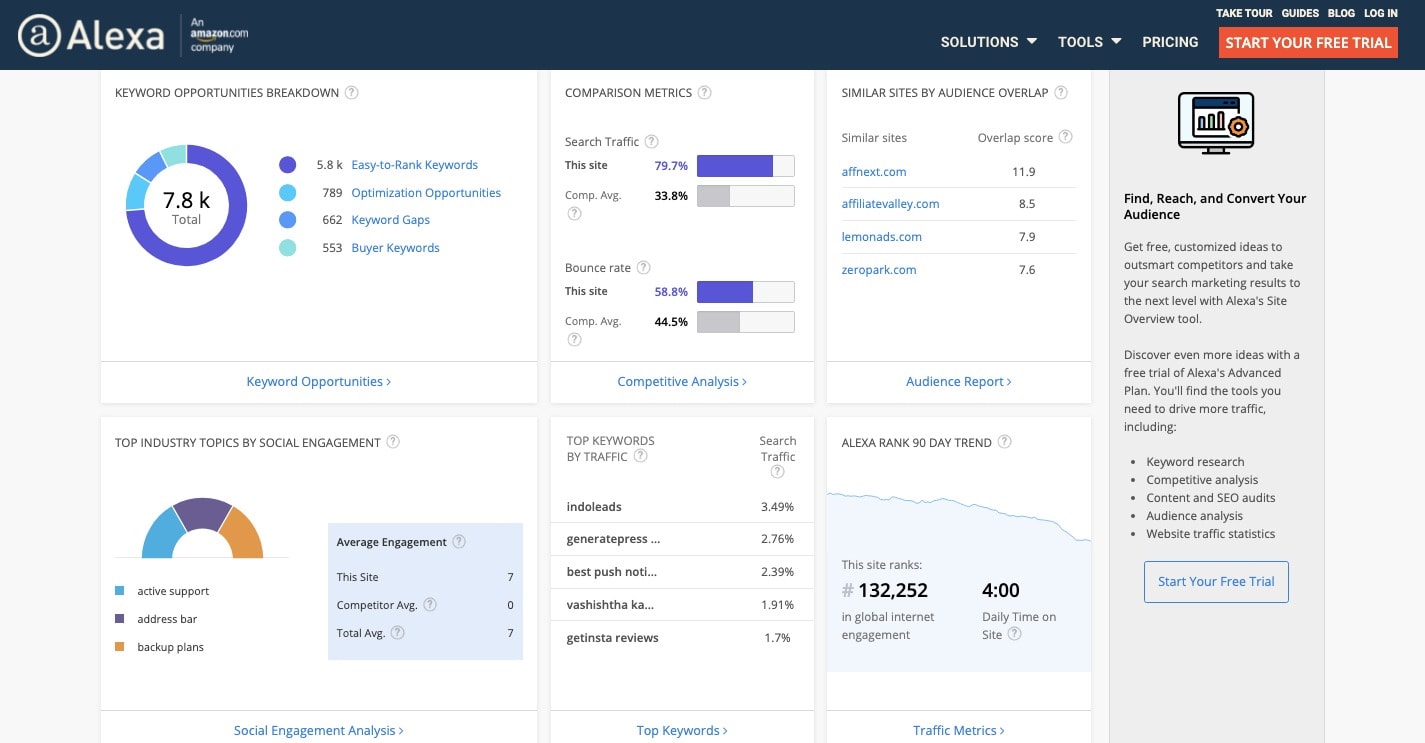
Task: Click help icon next to Total Avg.
Action: (397, 633)
